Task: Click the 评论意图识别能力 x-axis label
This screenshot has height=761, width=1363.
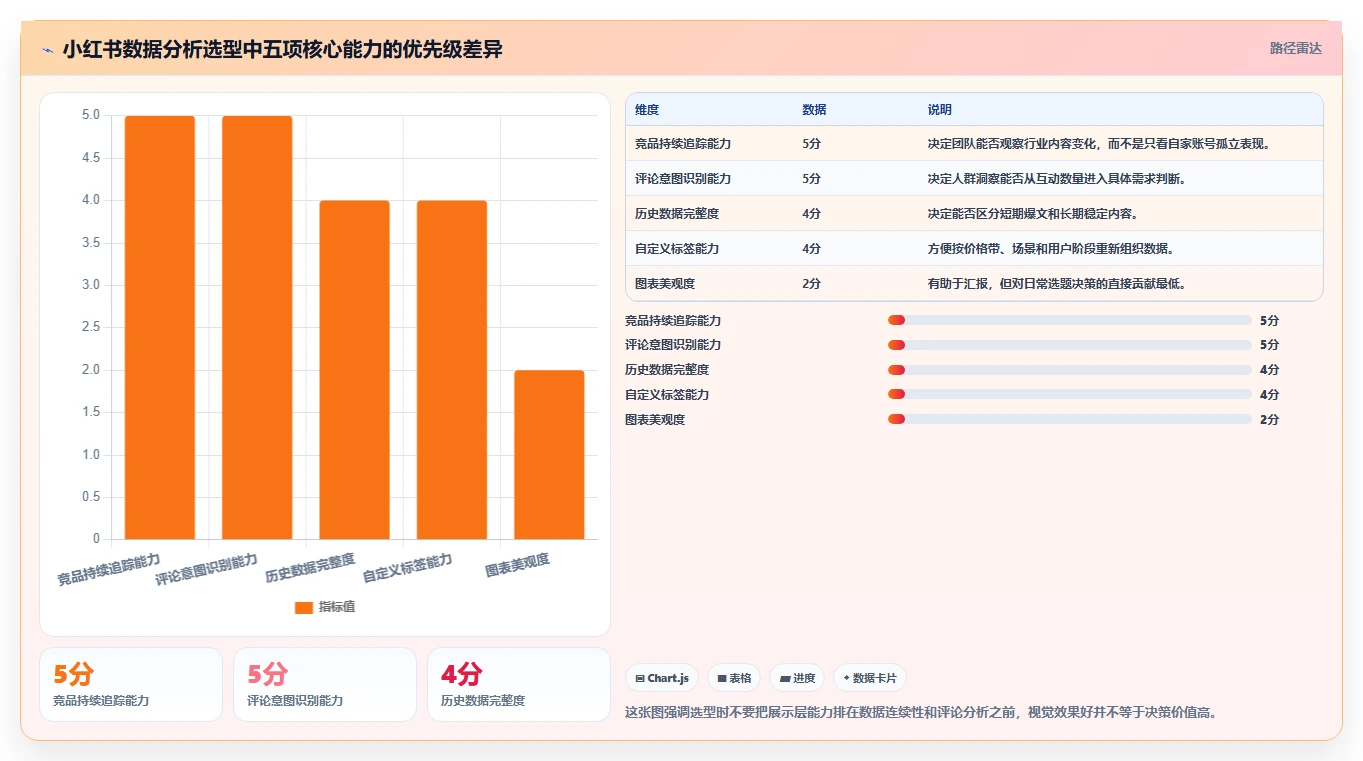Action: click(x=206, y=568)
